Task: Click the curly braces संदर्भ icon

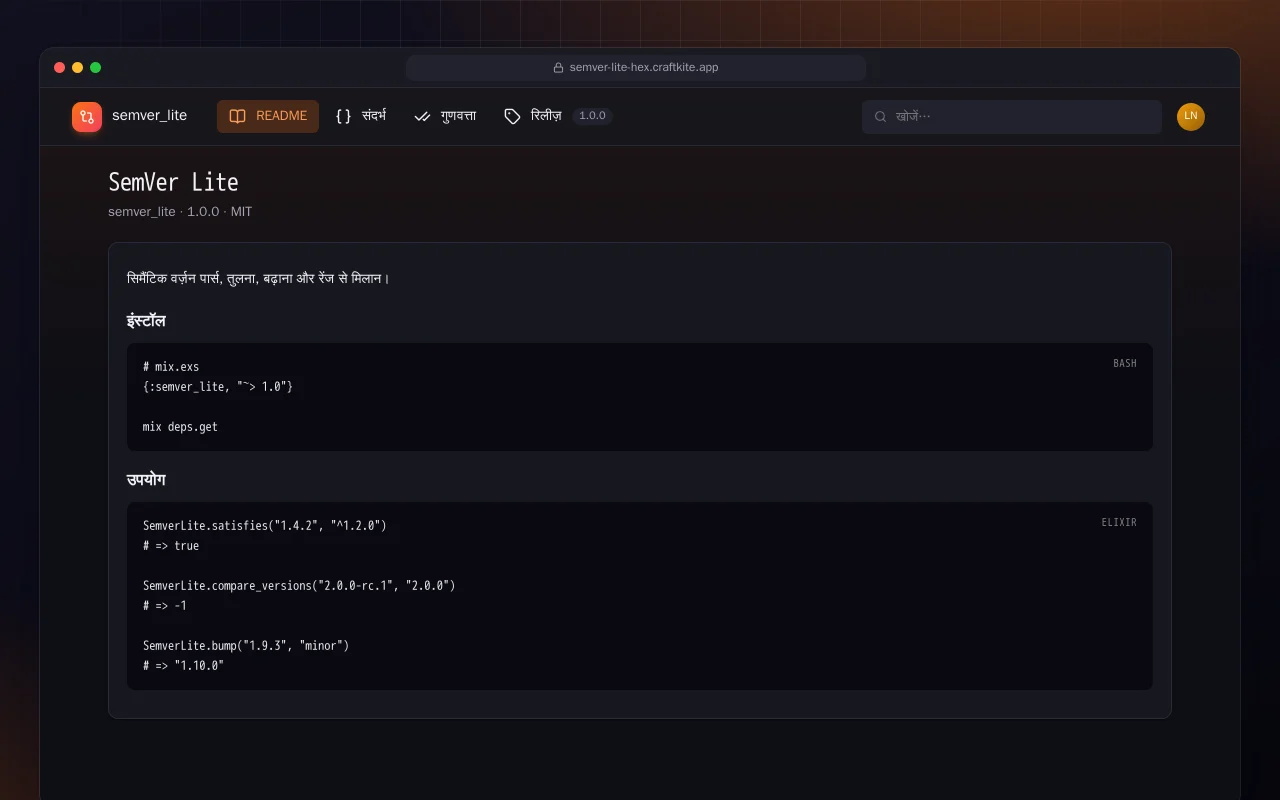Action: pyautogui.click(x=343, y=116)
